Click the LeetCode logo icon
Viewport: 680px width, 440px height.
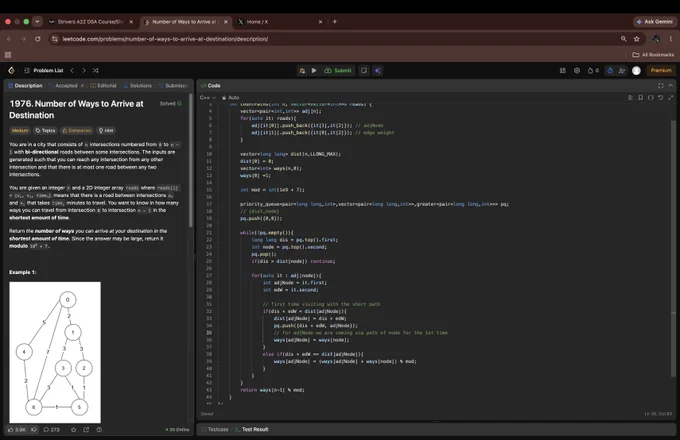pos(11,70)
